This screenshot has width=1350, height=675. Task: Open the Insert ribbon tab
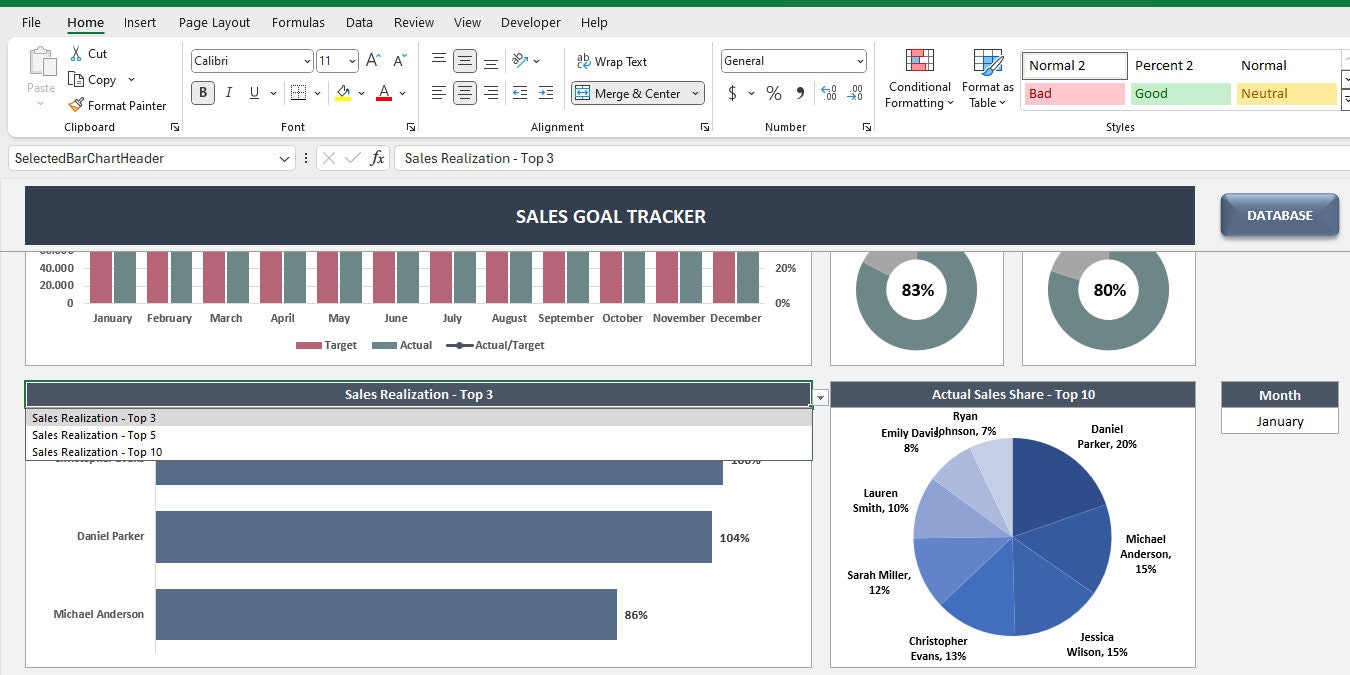point(139,22)
